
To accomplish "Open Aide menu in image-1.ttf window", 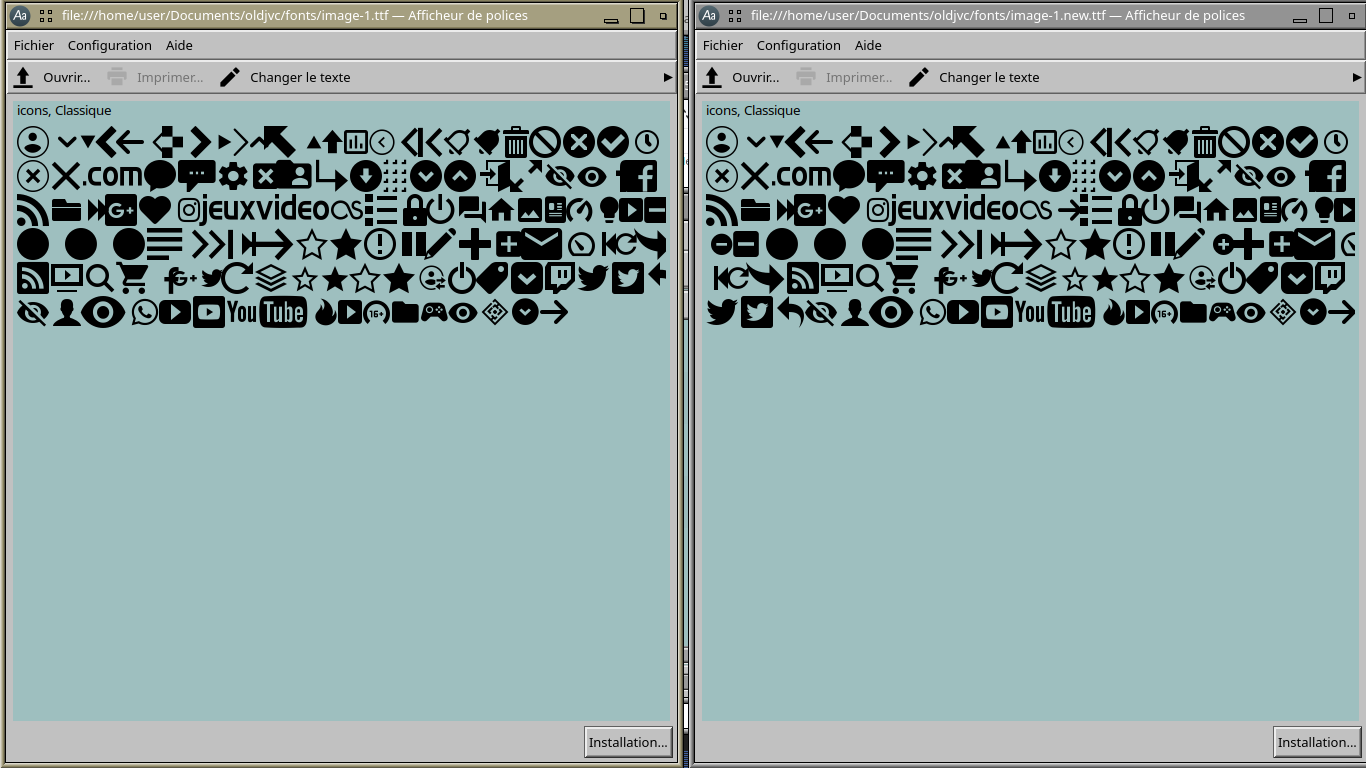I will pos(179,45).
